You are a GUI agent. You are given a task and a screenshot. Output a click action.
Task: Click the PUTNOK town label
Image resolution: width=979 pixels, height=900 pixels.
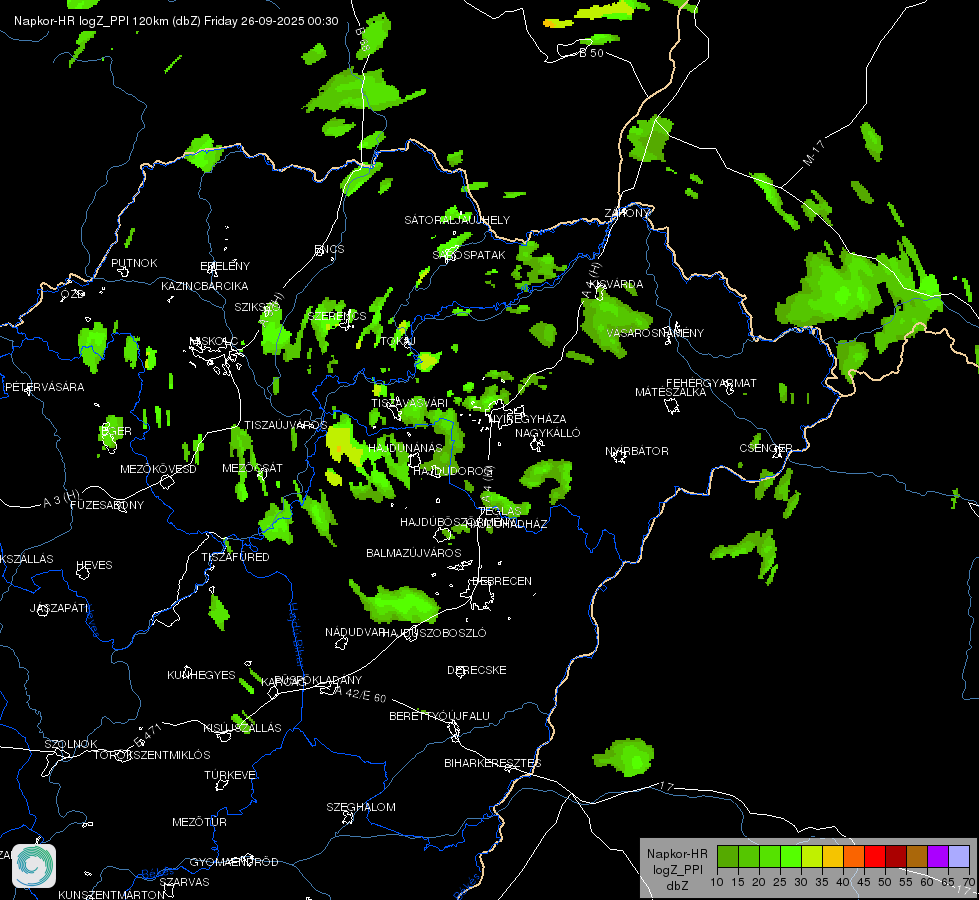[x=134, y=263]
